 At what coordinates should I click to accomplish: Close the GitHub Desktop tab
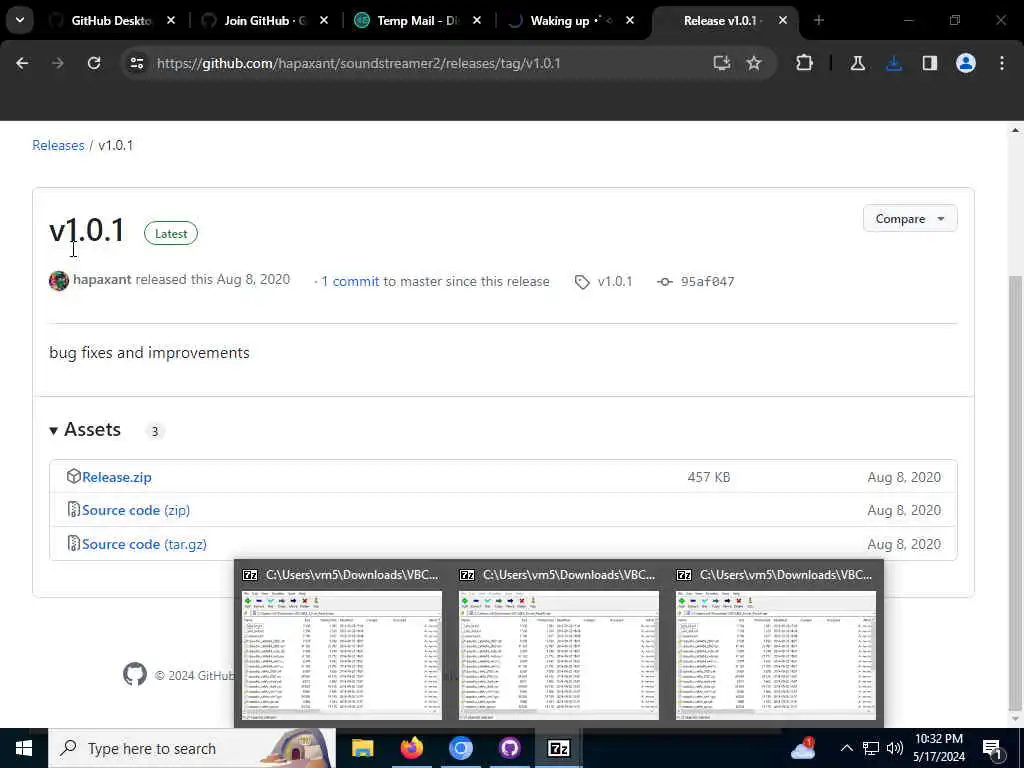[x=171, y=21]
